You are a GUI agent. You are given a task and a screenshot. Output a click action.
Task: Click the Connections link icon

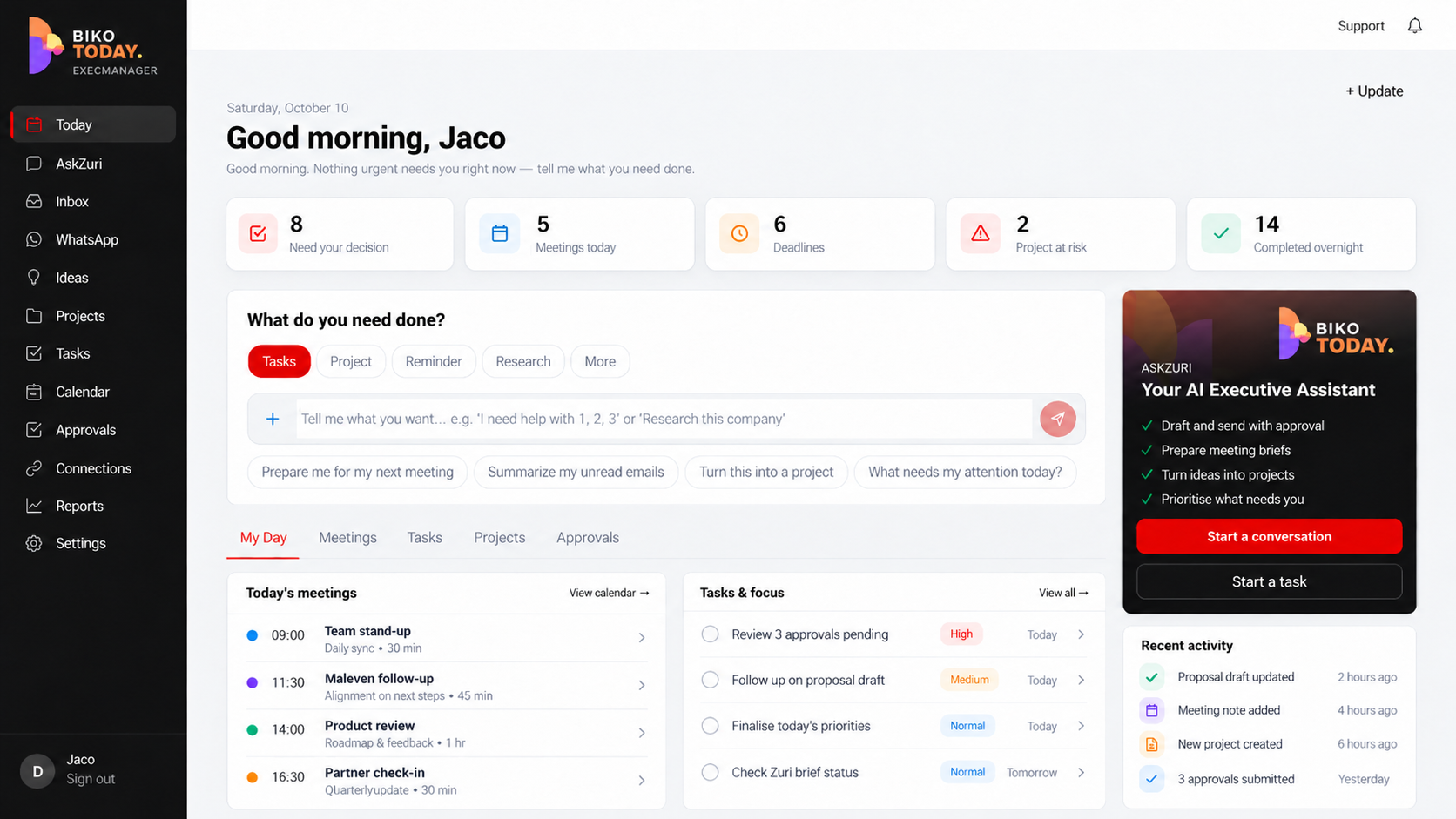pyautogui.click(x=34, y=468)
